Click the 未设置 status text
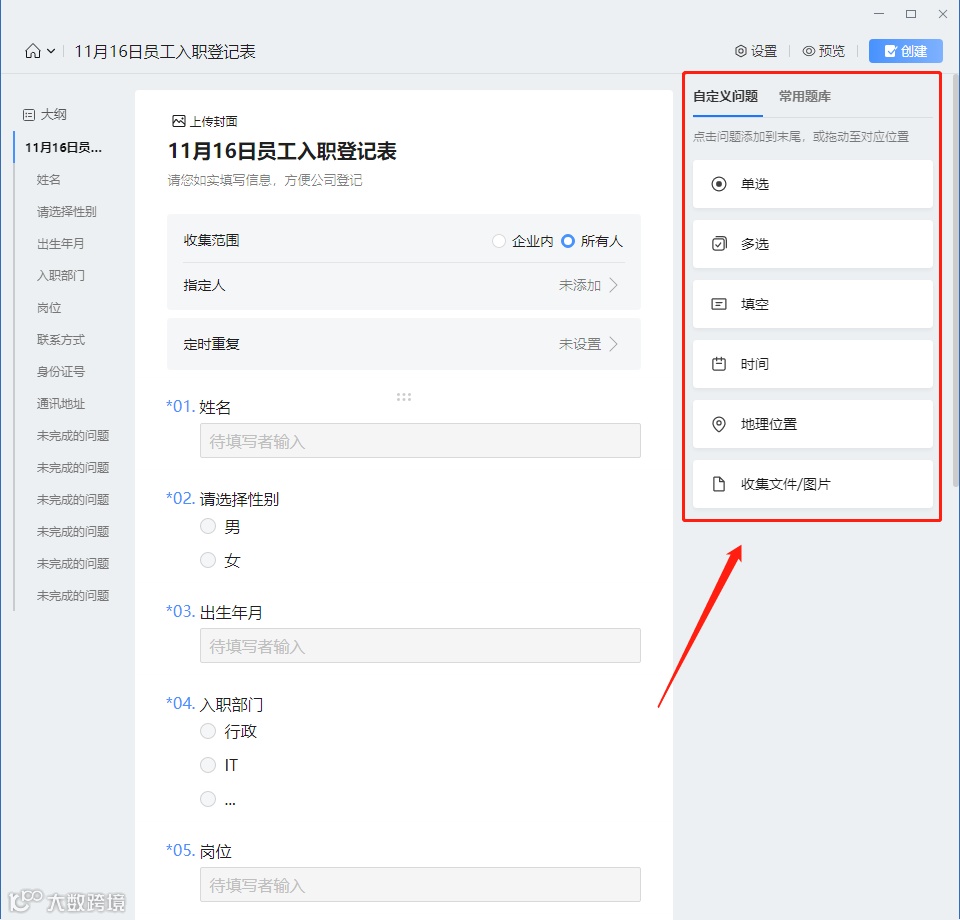 [x=579, y=345]
